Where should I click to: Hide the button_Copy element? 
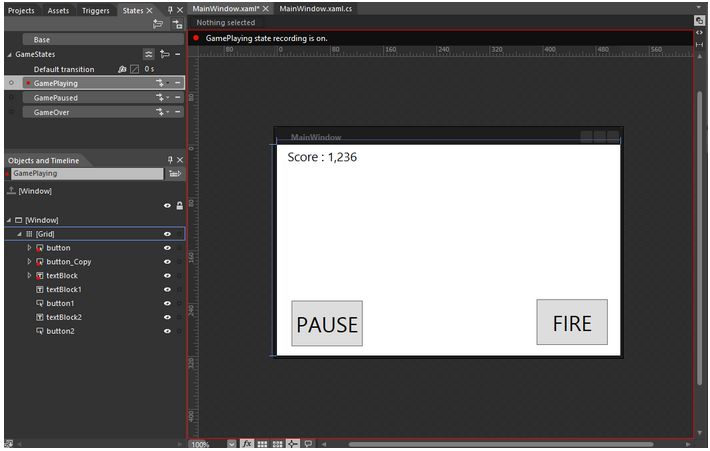click(x=167, y=262)
